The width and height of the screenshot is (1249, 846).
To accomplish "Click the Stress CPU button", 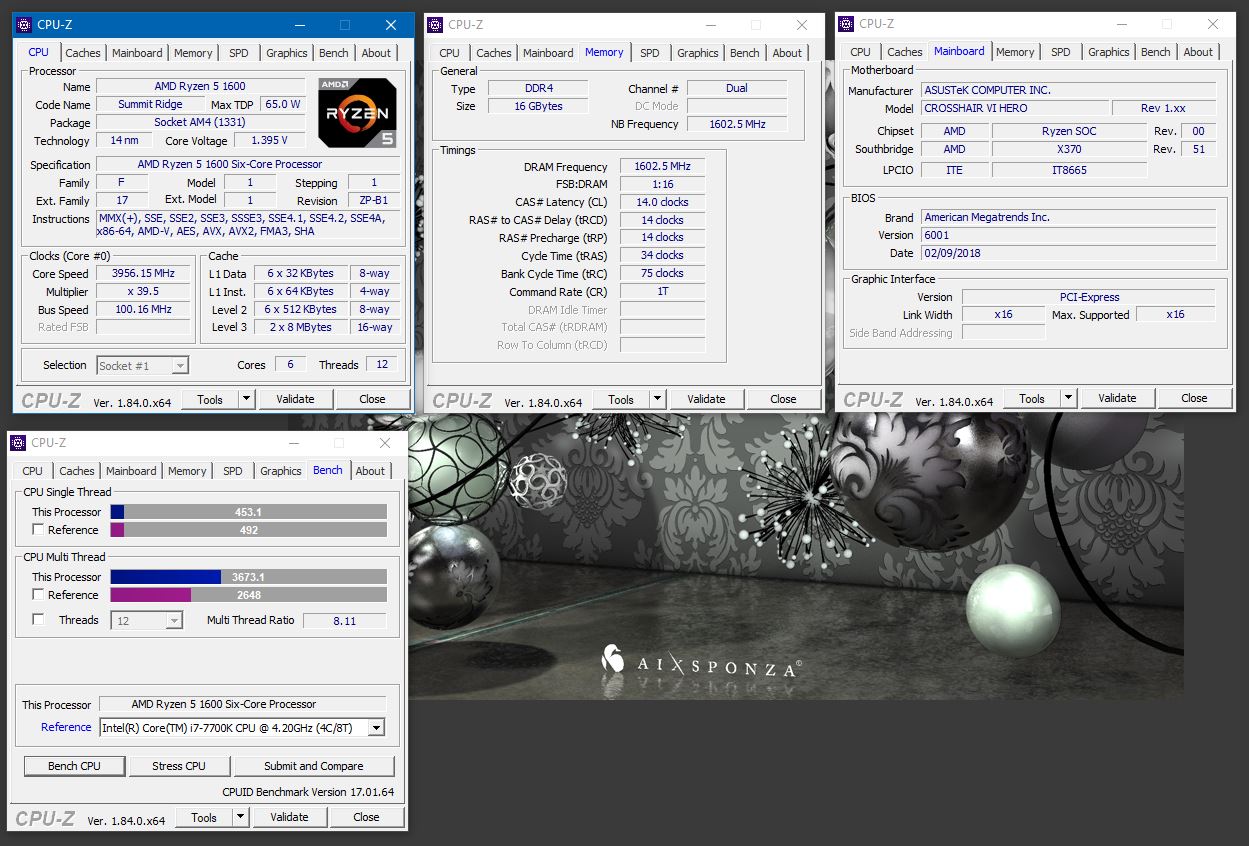I will [179, 766].
